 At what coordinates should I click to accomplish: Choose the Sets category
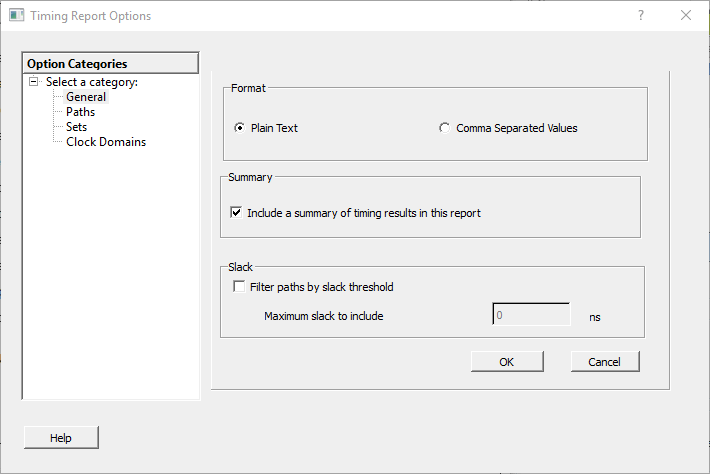(76, 127)
